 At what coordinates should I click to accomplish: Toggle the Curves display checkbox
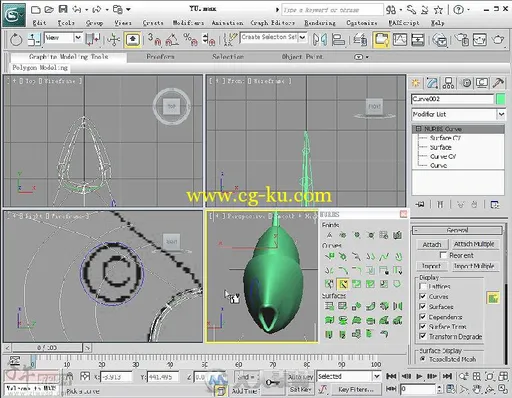click(x=423, y=296)
